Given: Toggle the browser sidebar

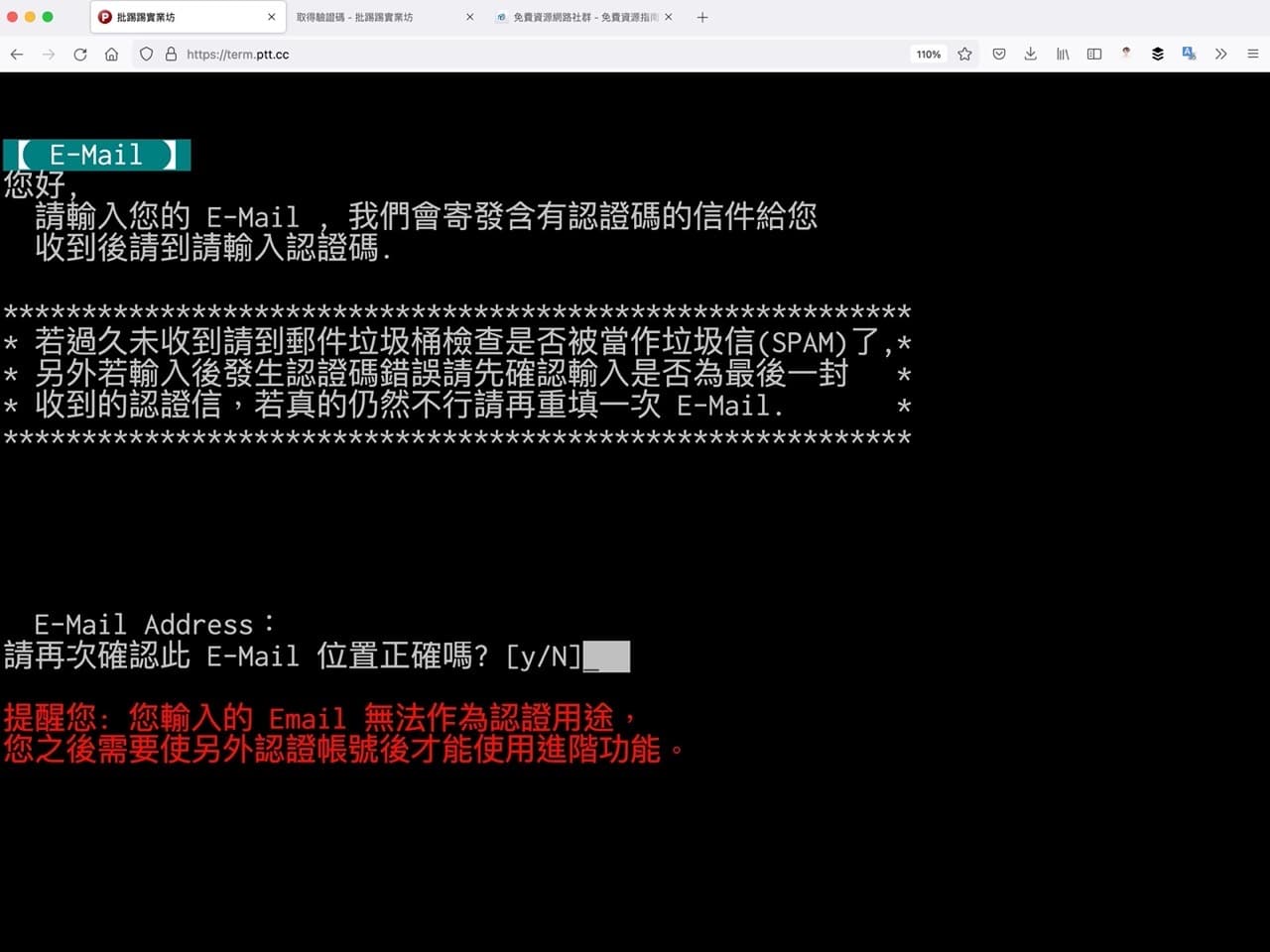Looking at the screenshot, I should pyautogui.click(x=1094, y=55).
